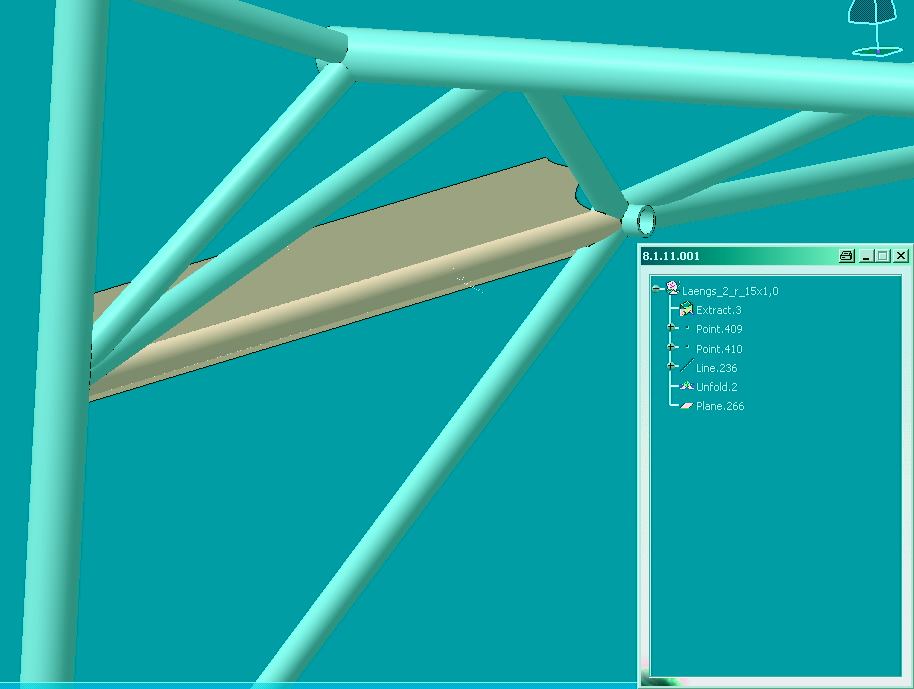Click the Extract.3 feature icon
The height and width of the screenshot is (689, 914).
(x=686, y=310)
